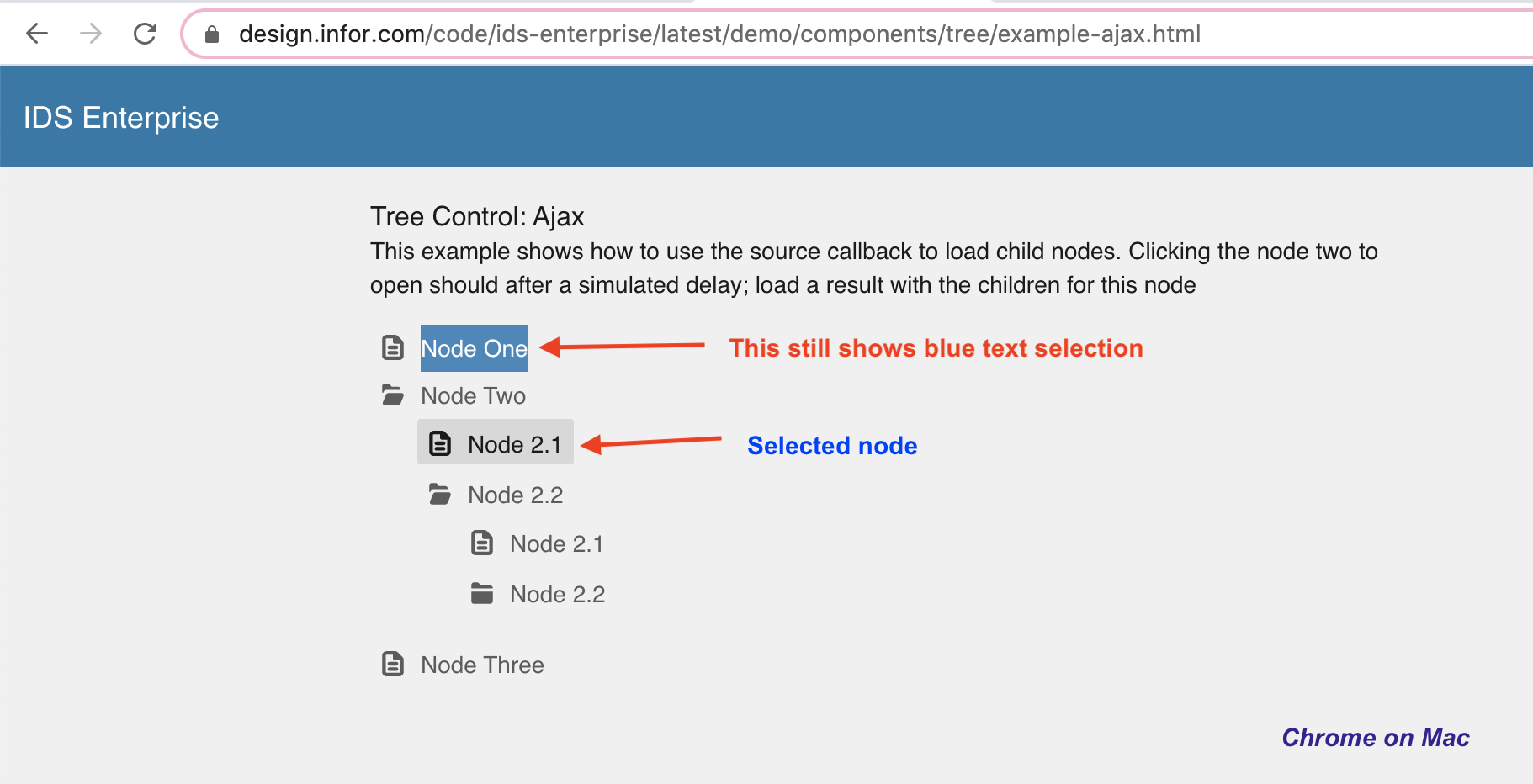
Task: Reload the page with the refresh icon
Action: (x=146, y=34)
